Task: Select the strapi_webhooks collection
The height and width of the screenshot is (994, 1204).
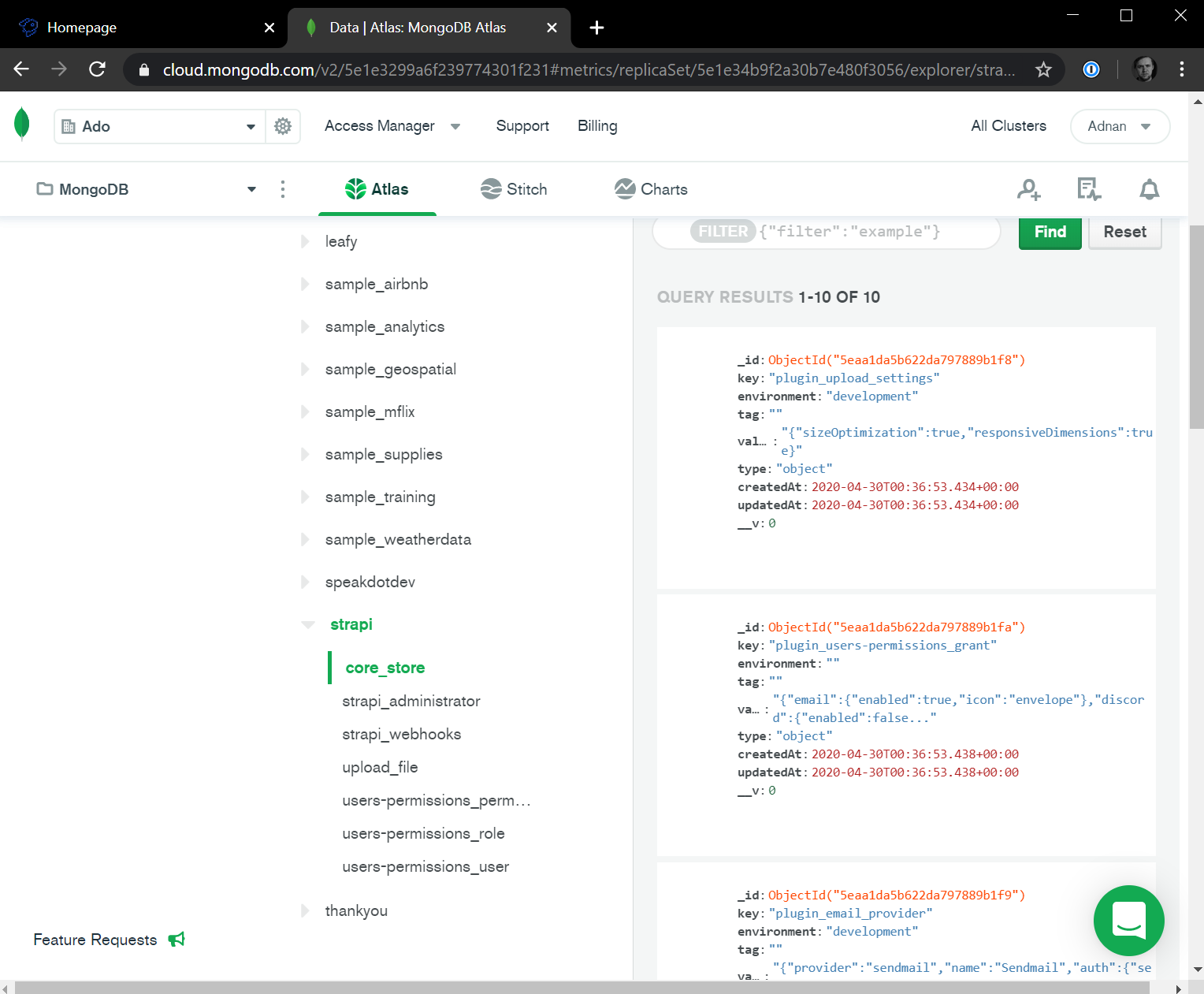Action: (402, 734)
